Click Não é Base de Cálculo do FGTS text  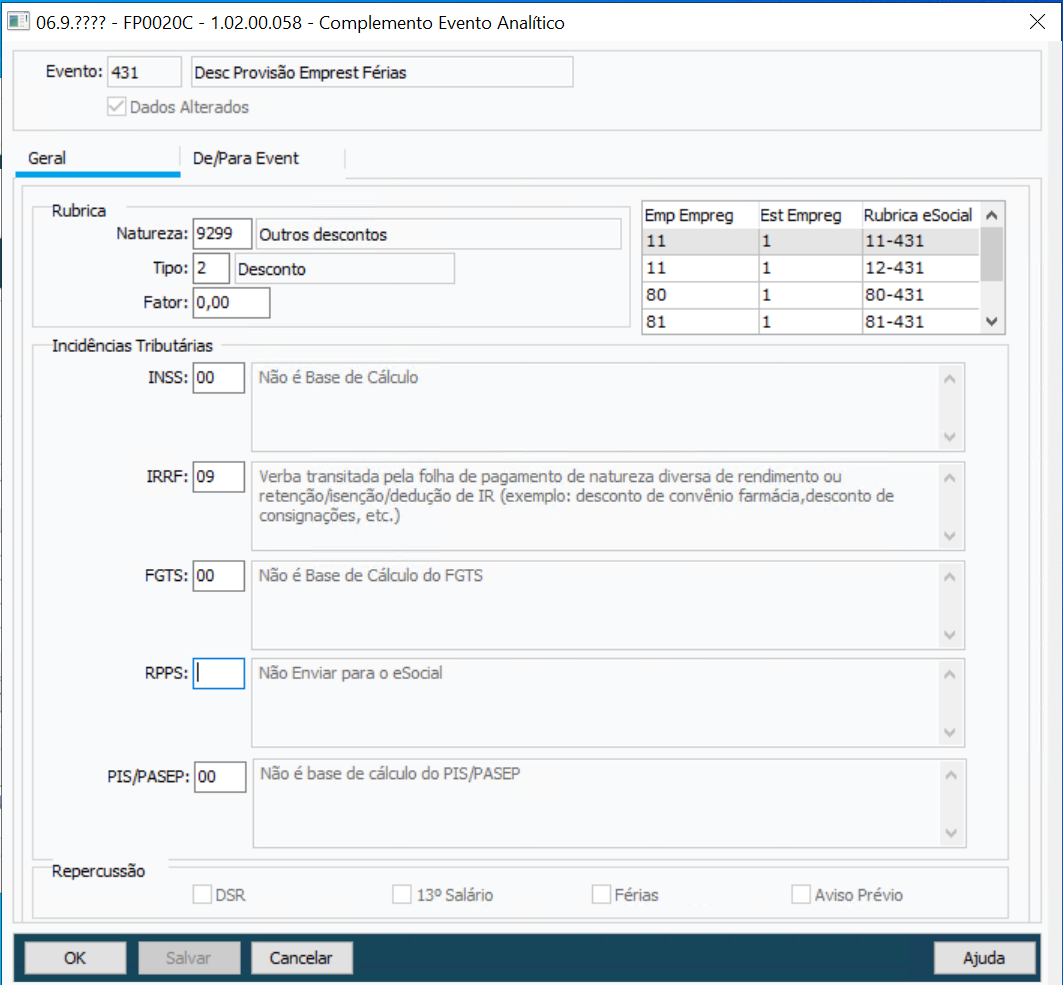click(x=371, y=576)
